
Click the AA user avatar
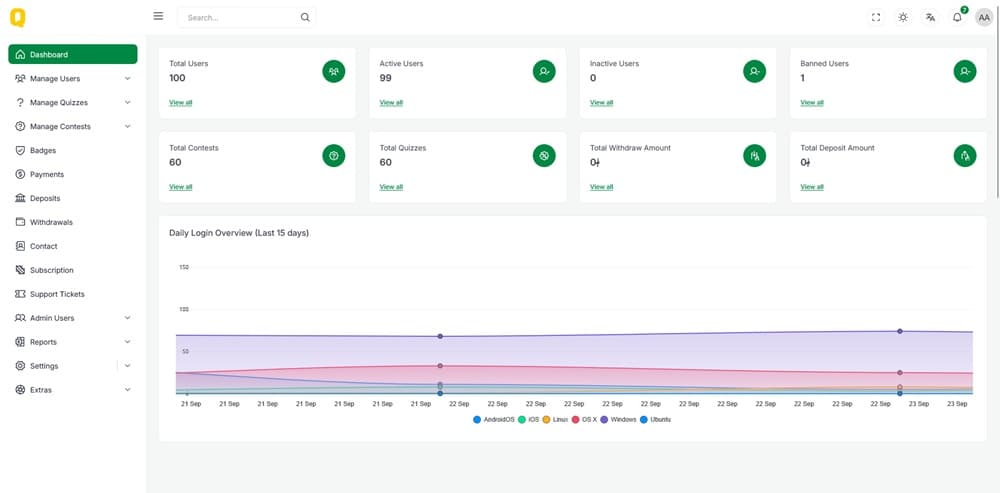pos(984,17)
